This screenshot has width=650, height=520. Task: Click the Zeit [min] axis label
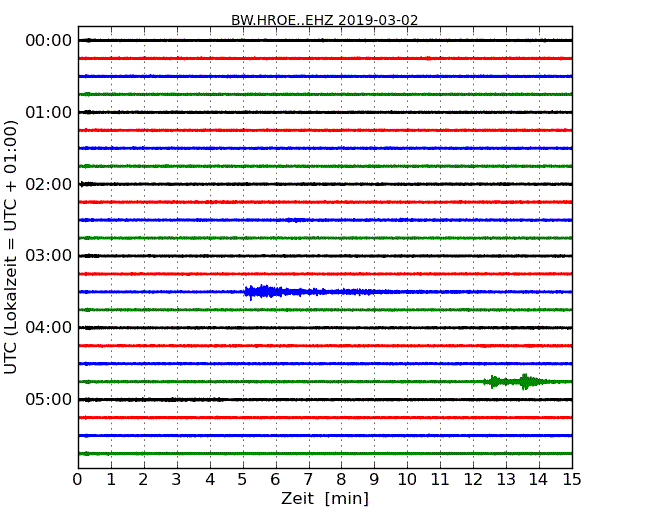[x=325, y=498]
